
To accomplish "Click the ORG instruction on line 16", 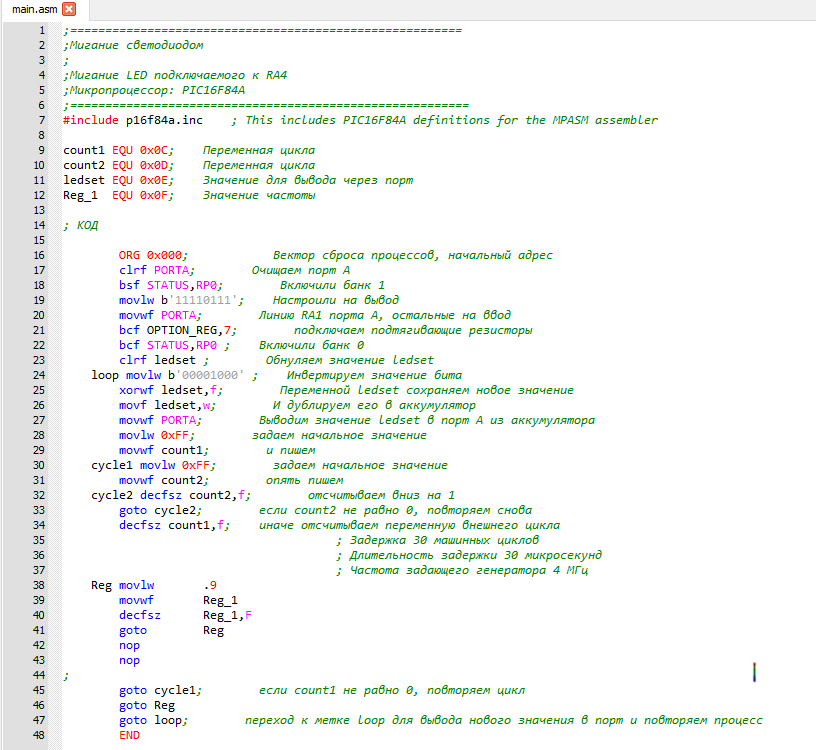I will pyautogui.click(x=130, y=255).
